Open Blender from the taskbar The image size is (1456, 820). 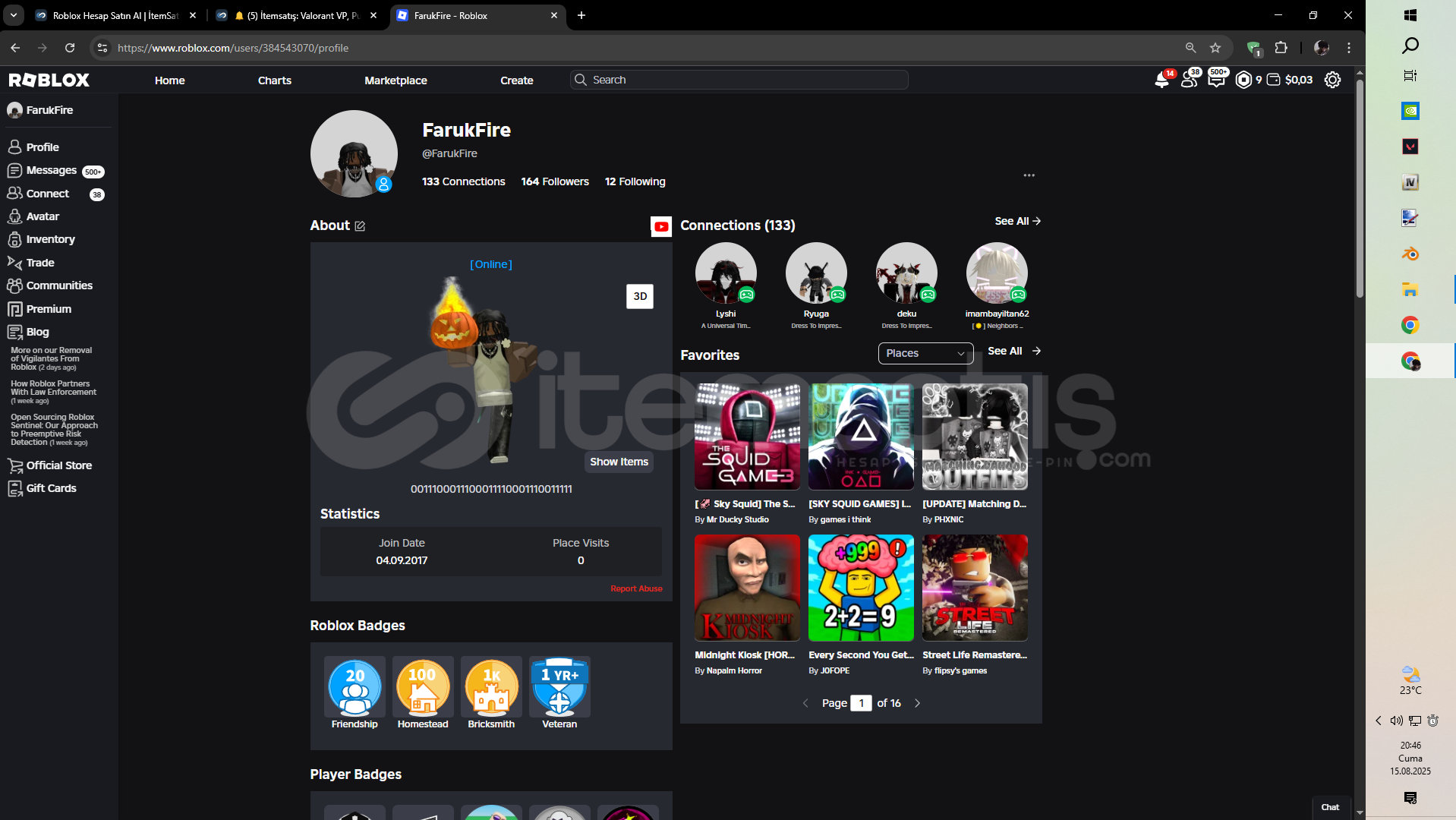[1410, 254]
